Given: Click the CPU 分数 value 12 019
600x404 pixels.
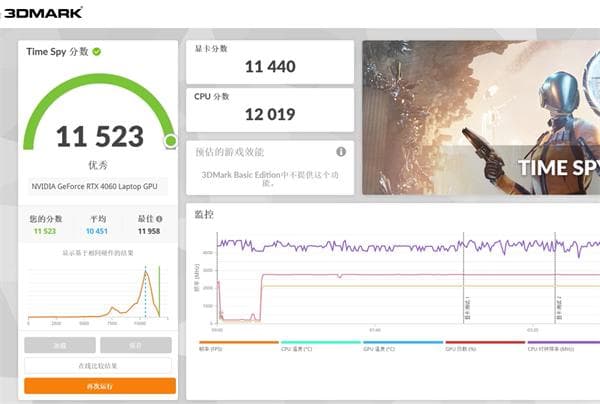Looking at the screenshot, I should 270,114.
